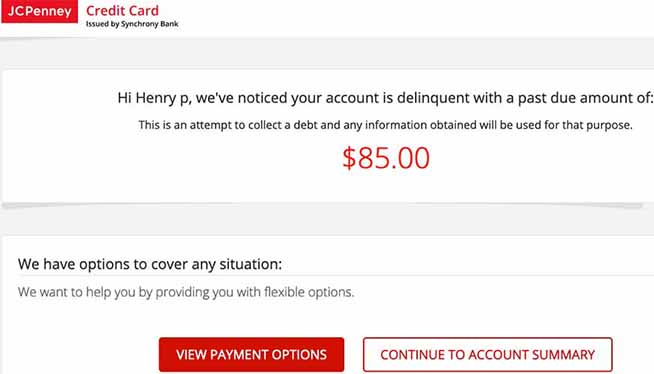Click the gray band below the header
The image size is (654, 374).
tap(327, 53)
